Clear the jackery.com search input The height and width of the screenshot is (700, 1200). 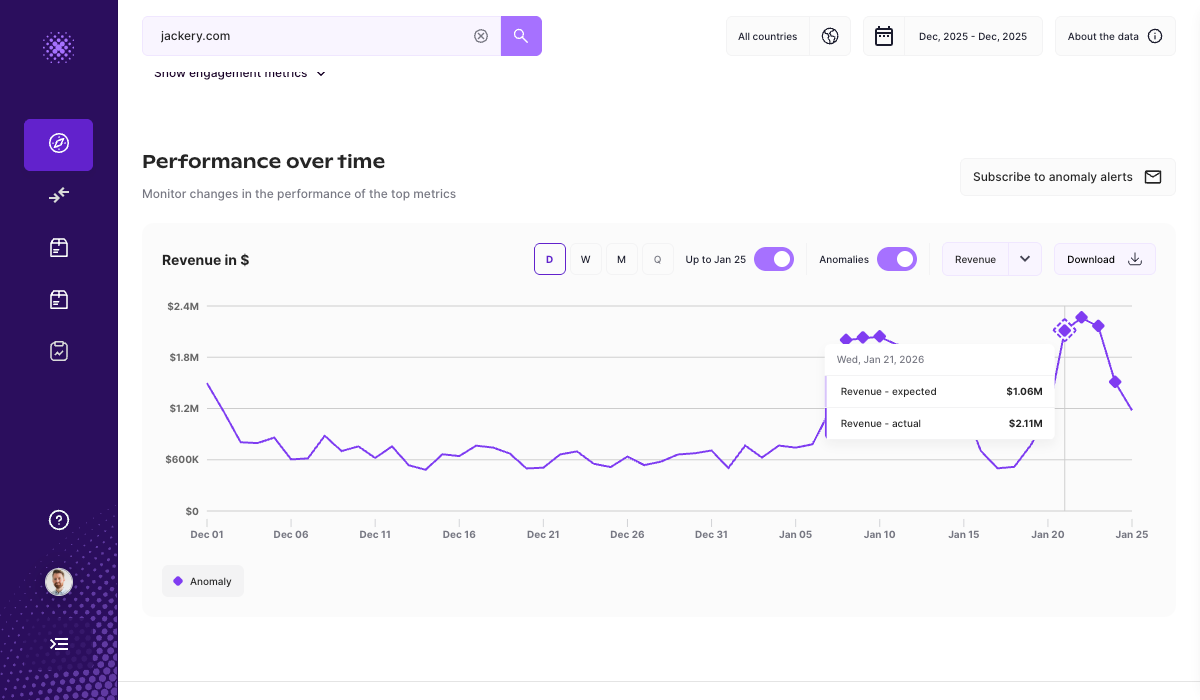(x=481, y=35)
